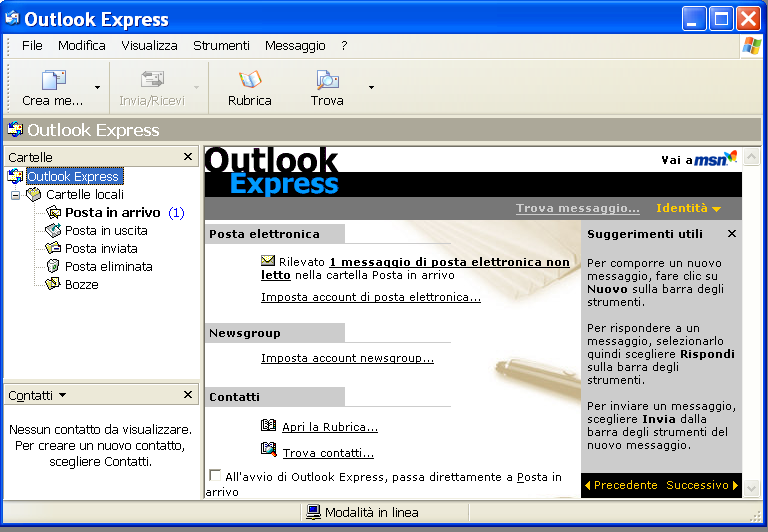
Task: Click the (1) unread count beside Posta in arrivo
Action: tap(176, 213)
